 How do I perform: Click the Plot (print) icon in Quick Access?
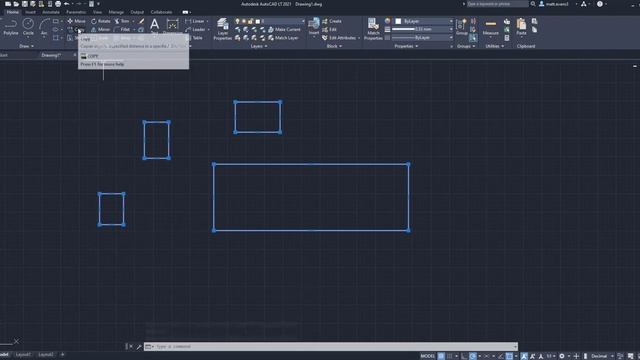pyautogui.click(x=58, y=4)
